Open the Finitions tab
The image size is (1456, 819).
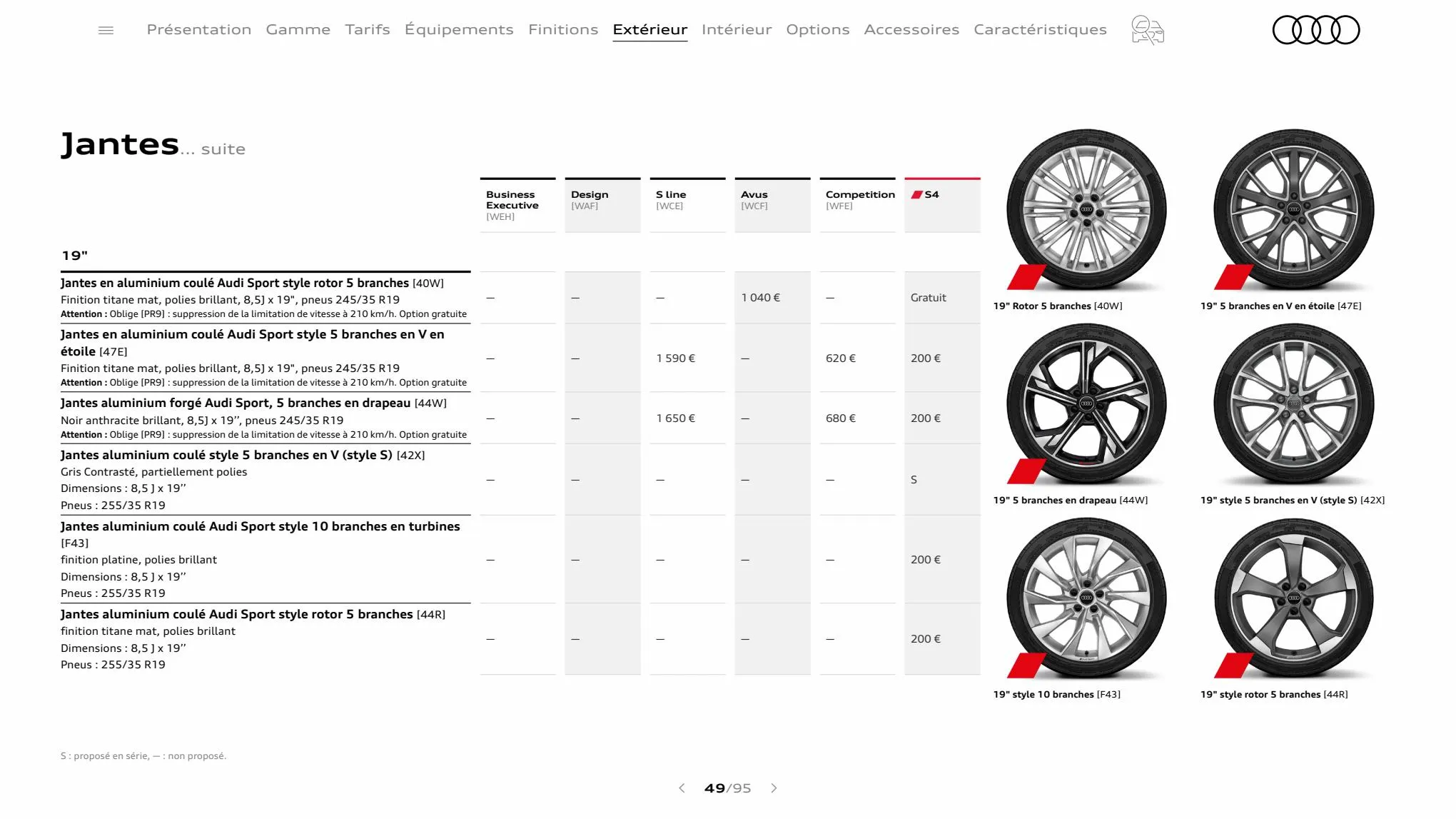click(x=563, y=29)
